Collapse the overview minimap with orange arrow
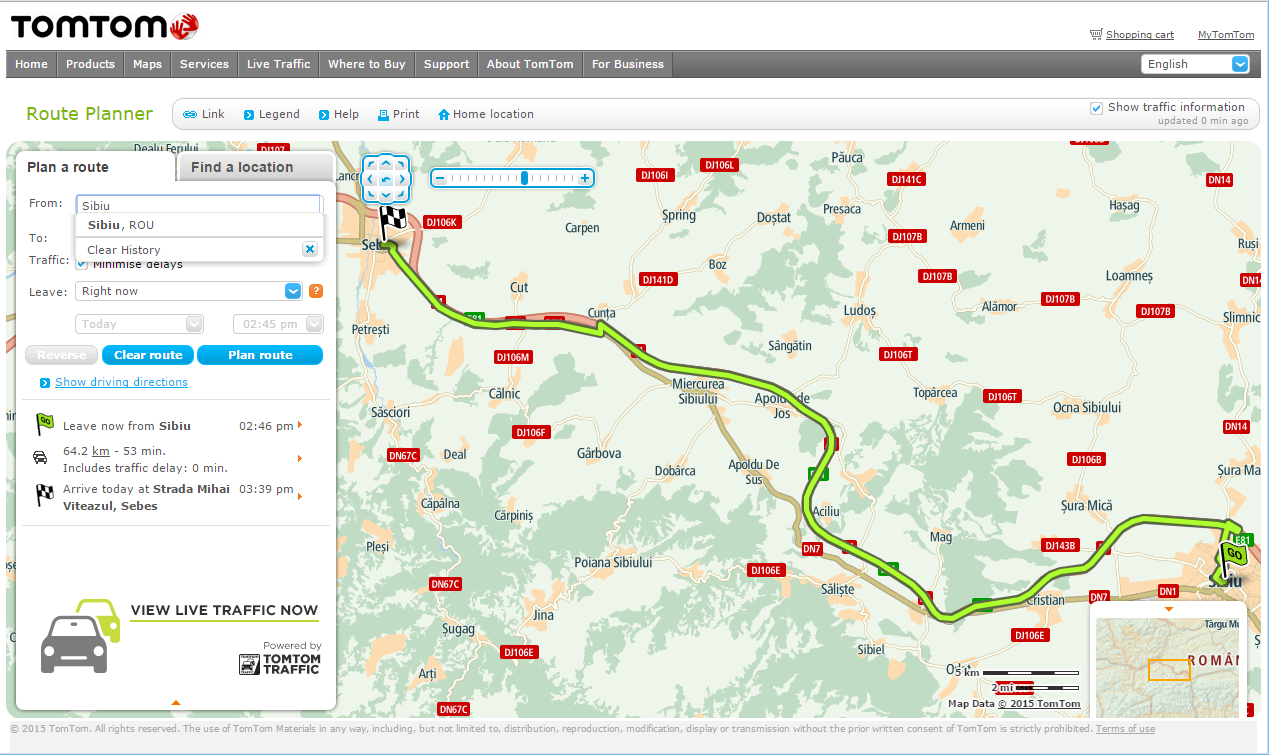The height and width of the screenshot is (755, 1269). coord(1169,609)
